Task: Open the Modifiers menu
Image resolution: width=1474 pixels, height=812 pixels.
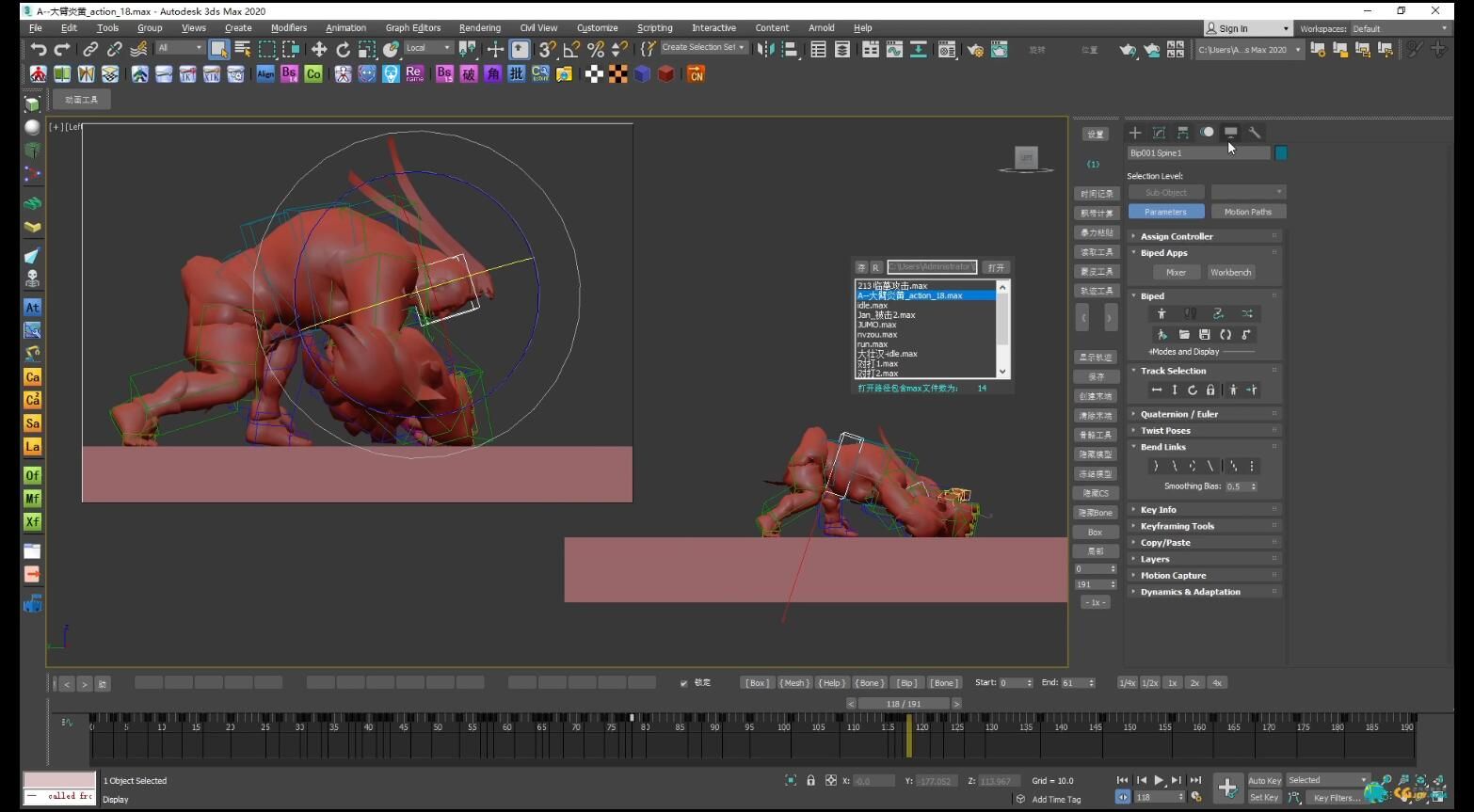Action: [x=289, y=28]
